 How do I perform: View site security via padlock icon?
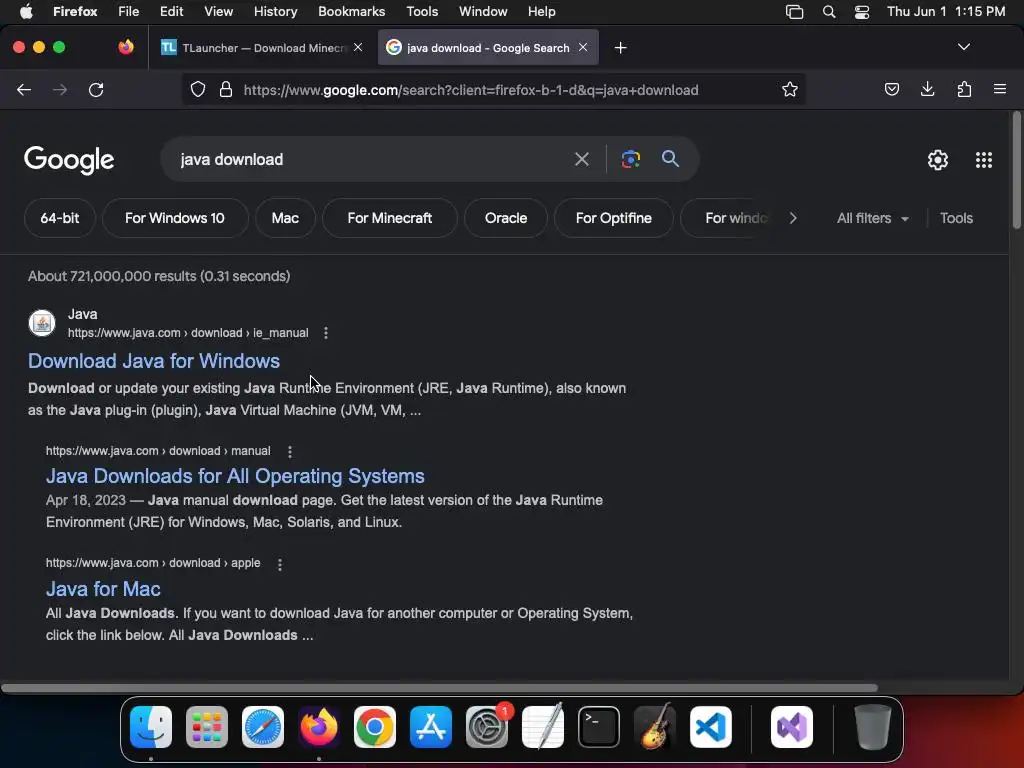(x=226, y=89)
